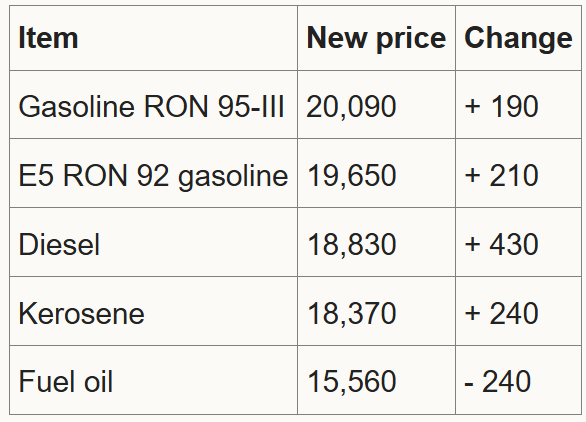Click the + 430 change value
The image size is (586, 422).
[x=501, y=244]
